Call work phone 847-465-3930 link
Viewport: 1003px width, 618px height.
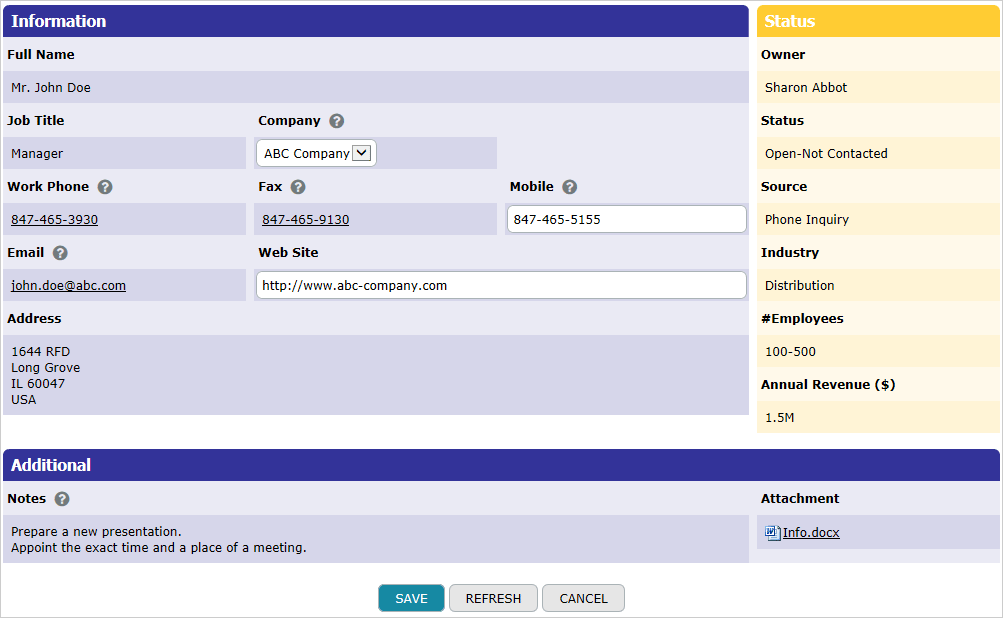[54, 219]
